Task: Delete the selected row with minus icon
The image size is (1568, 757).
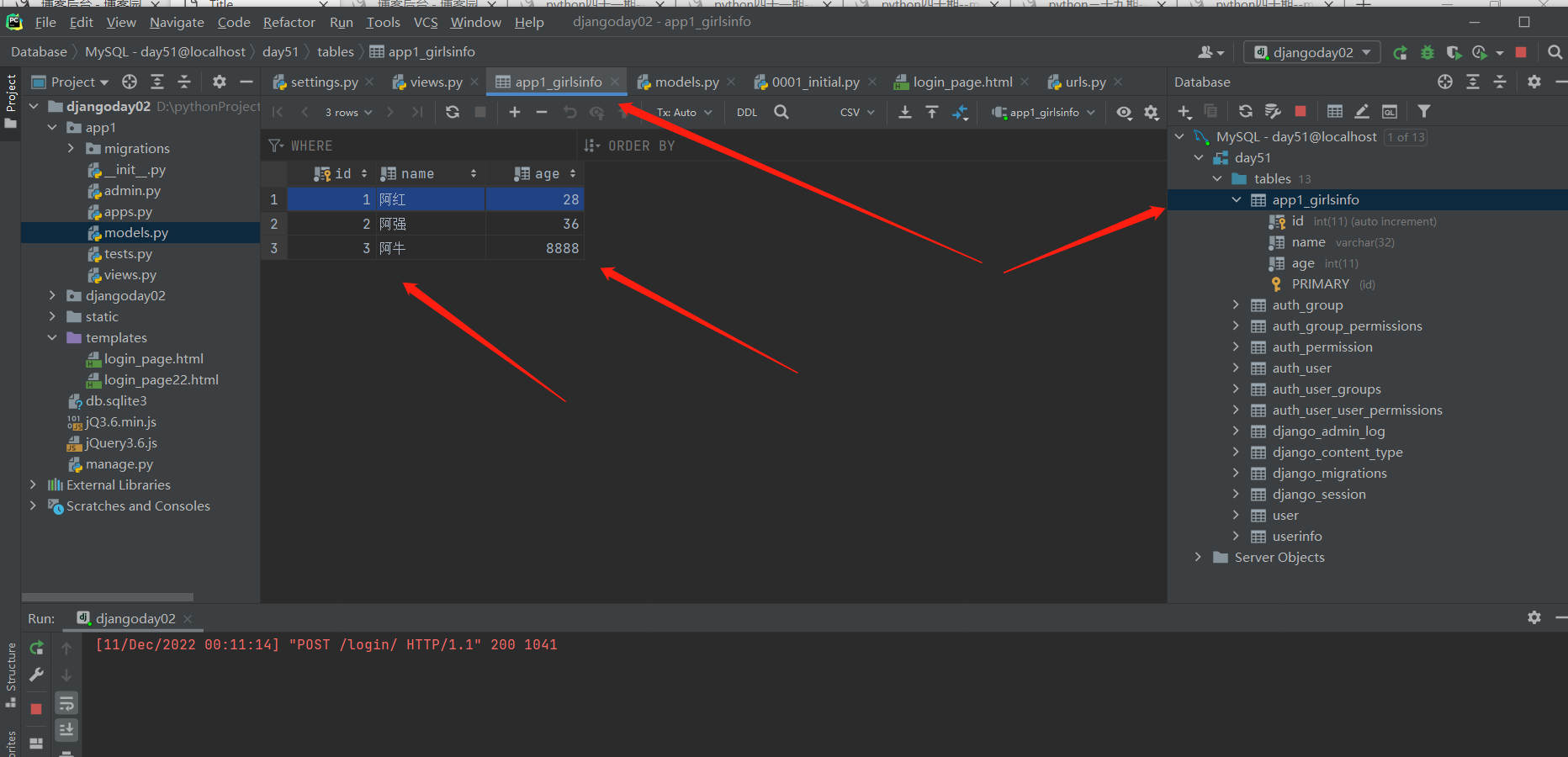Action: click(542, 112)
